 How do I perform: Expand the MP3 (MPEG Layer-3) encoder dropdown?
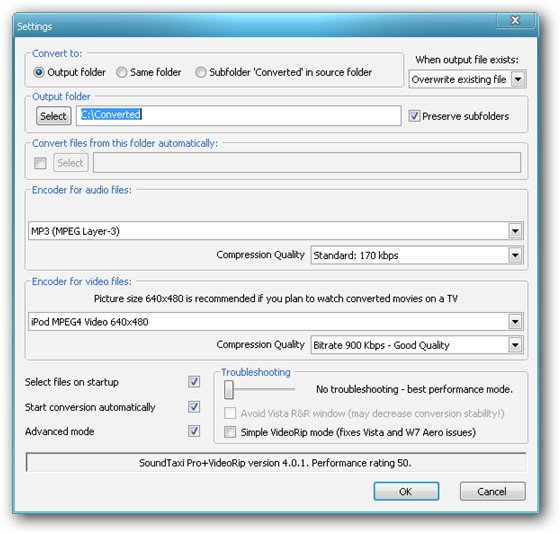click(x=275, y=231)
